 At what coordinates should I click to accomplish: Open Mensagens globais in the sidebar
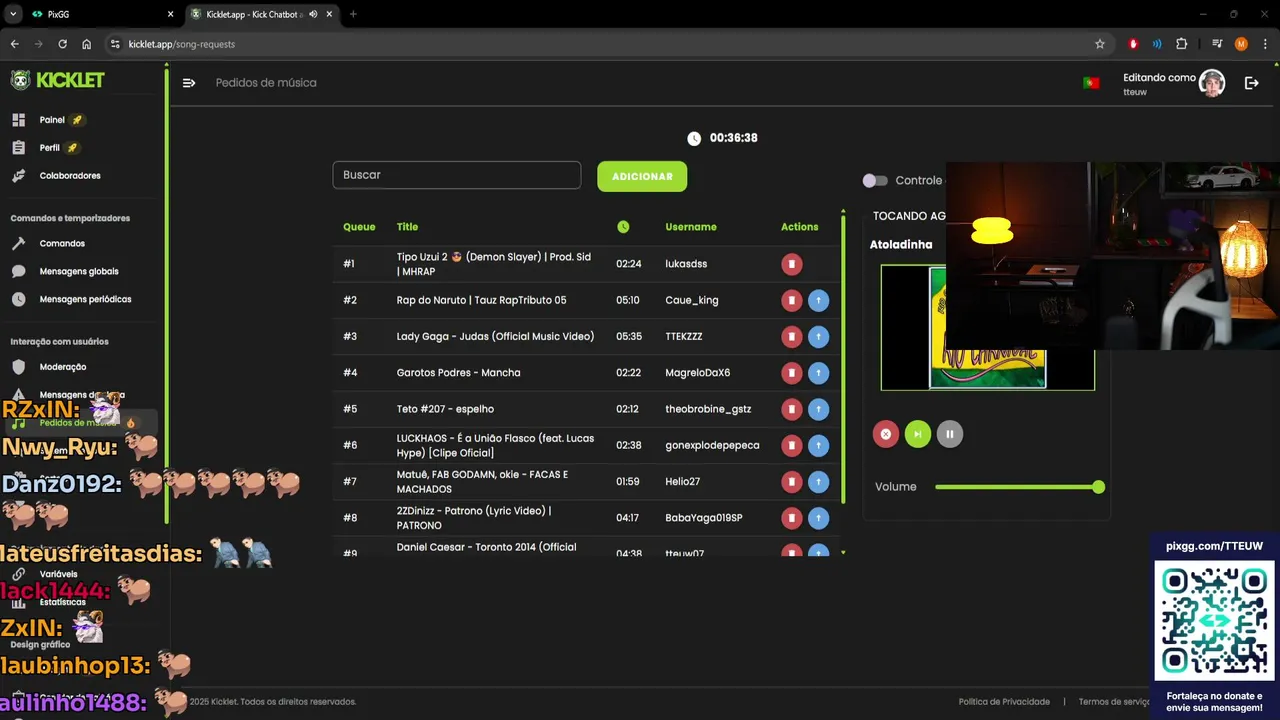click(x=79, y=271)
